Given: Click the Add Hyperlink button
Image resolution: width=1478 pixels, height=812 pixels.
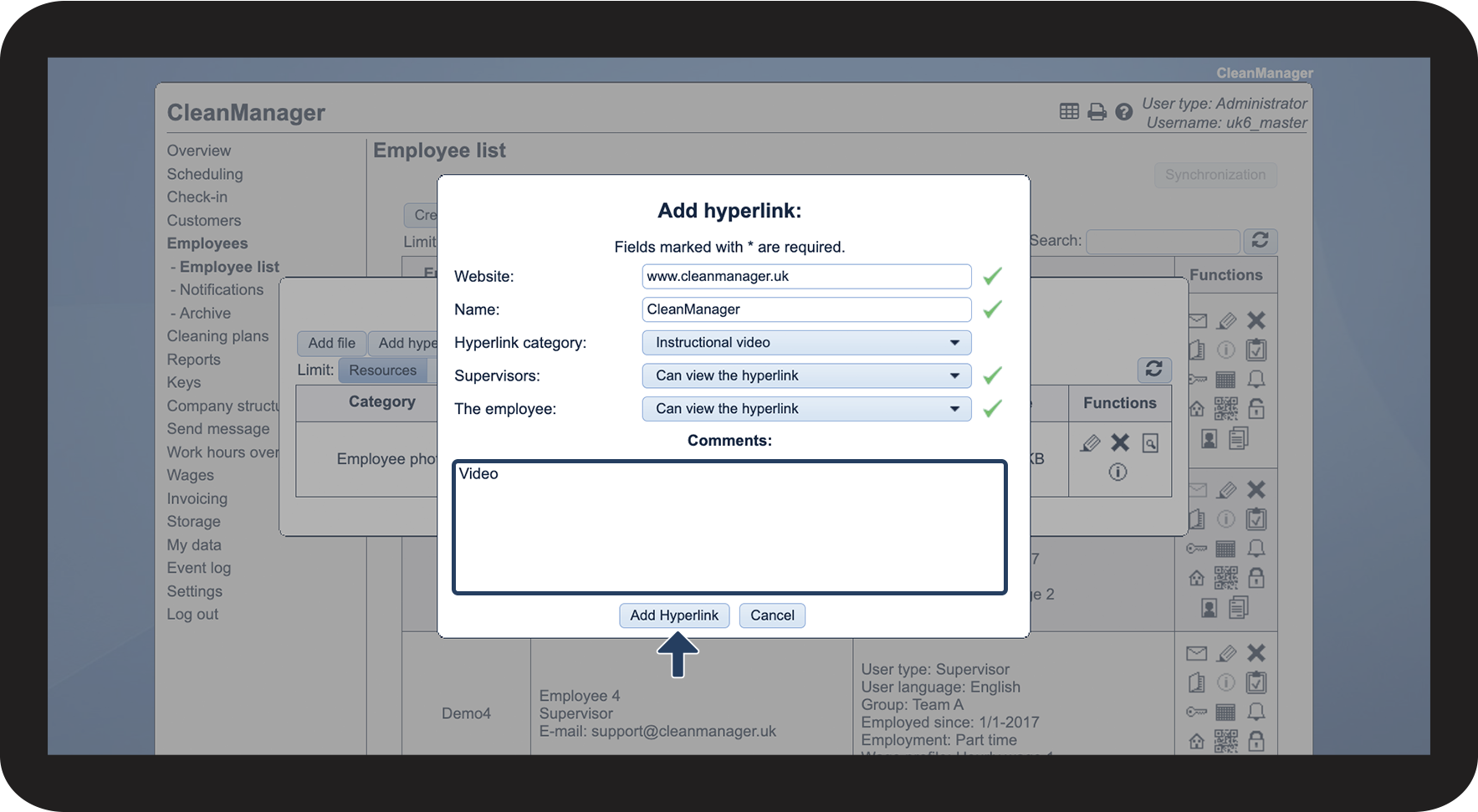Looking at the screenshot, I should tap(674, 615).
